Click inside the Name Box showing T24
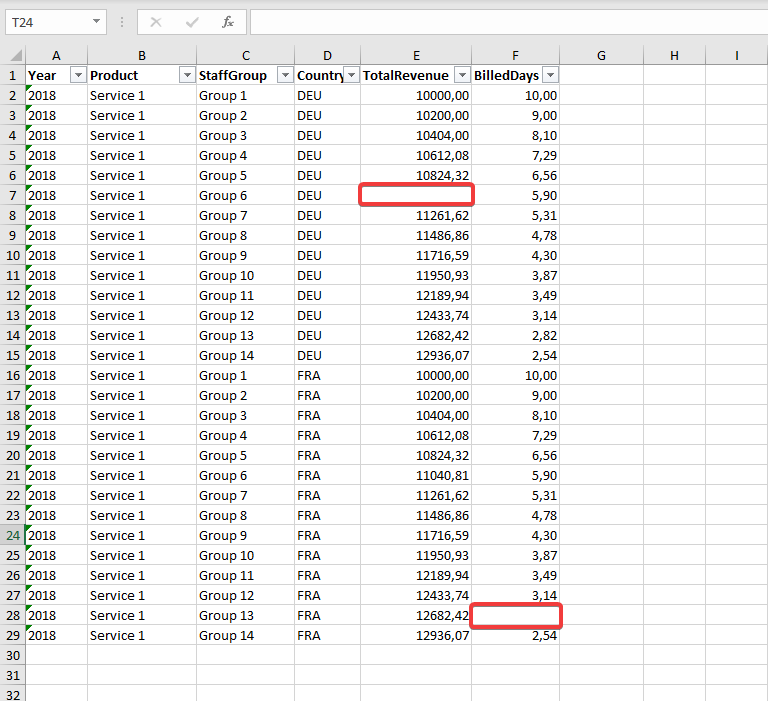The image size is (768, 701). click(48, 22)
